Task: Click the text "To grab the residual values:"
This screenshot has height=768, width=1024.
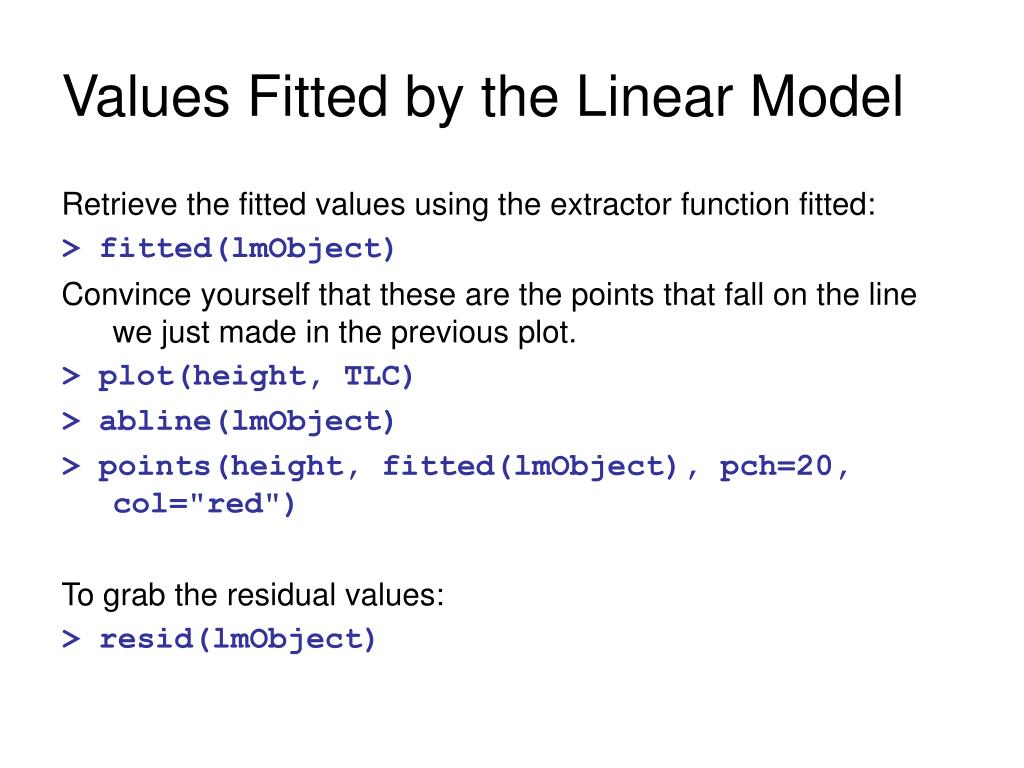Action: point(253,595)
